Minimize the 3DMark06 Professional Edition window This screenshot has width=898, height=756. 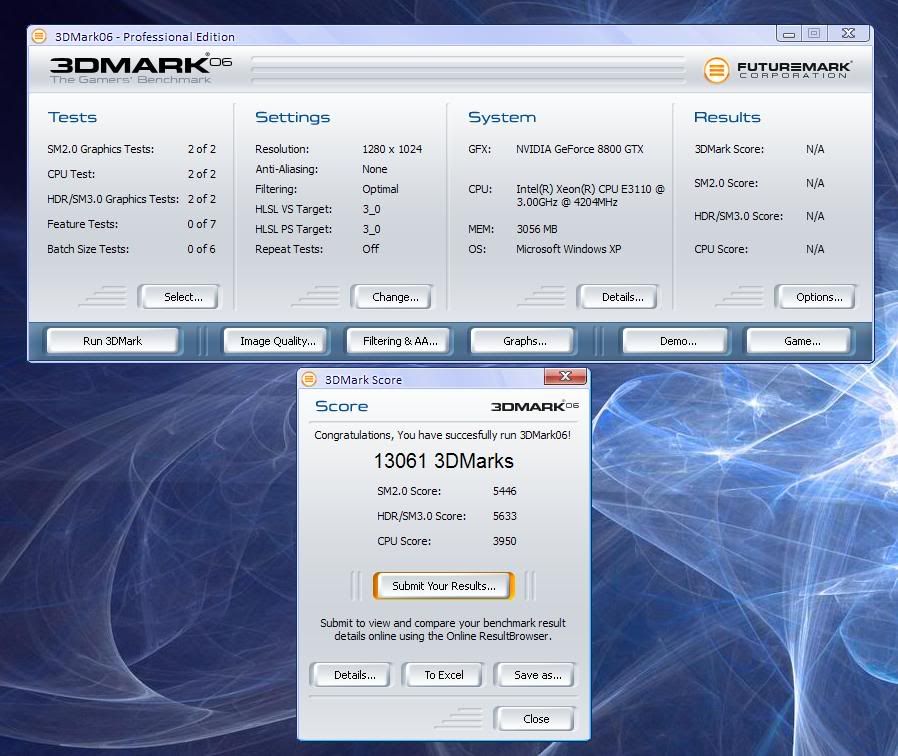point(789,34)
